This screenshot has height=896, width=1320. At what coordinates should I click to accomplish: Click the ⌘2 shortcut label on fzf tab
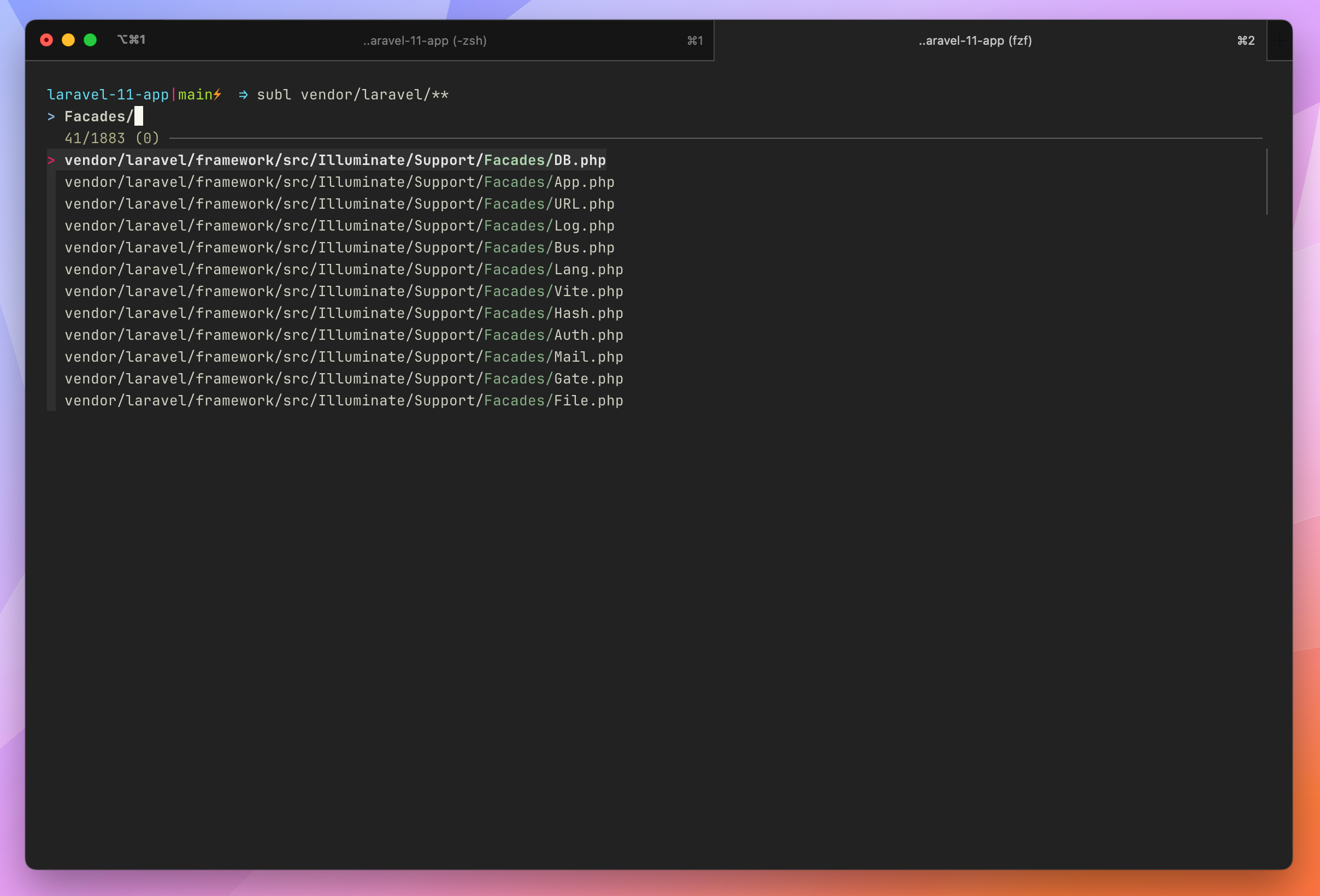[x=1246, y=40]
